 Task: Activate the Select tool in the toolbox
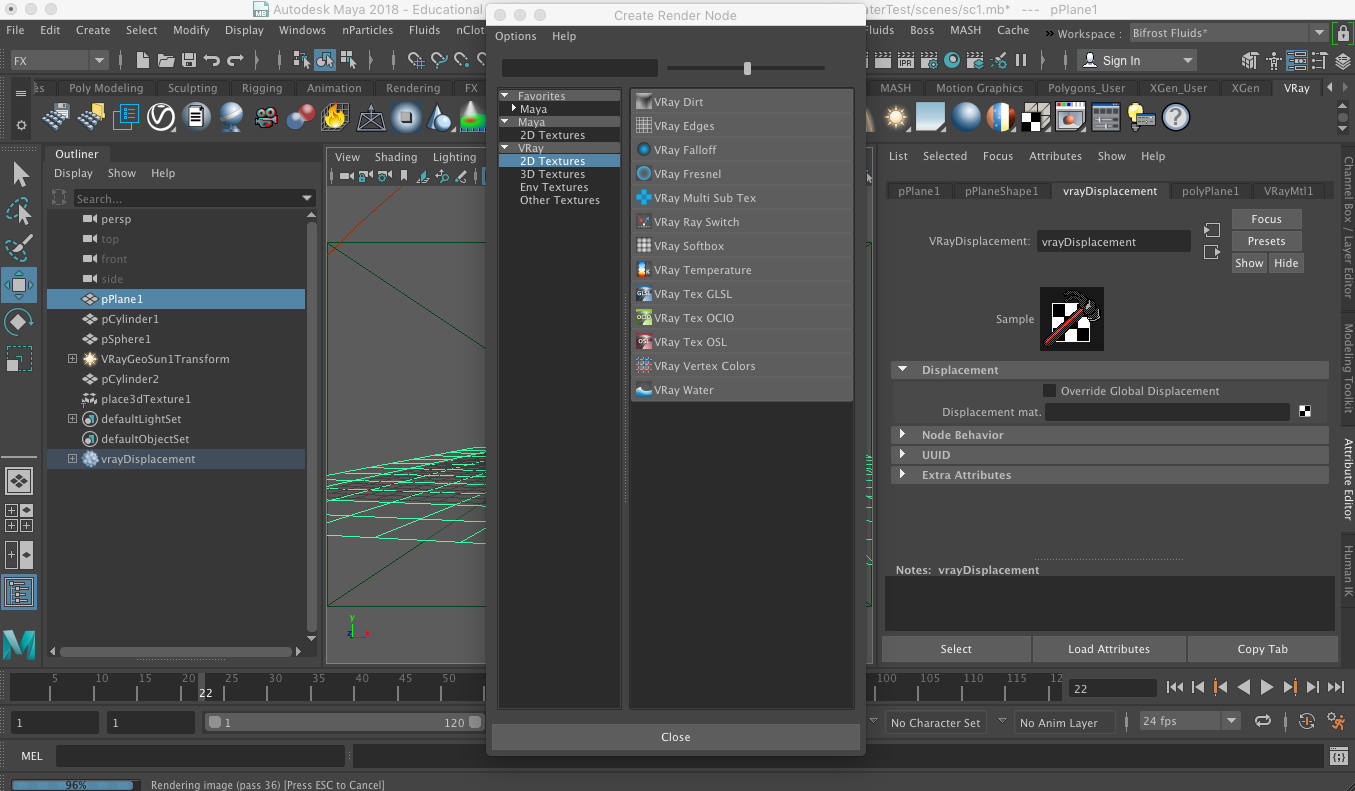click(19, 175)
